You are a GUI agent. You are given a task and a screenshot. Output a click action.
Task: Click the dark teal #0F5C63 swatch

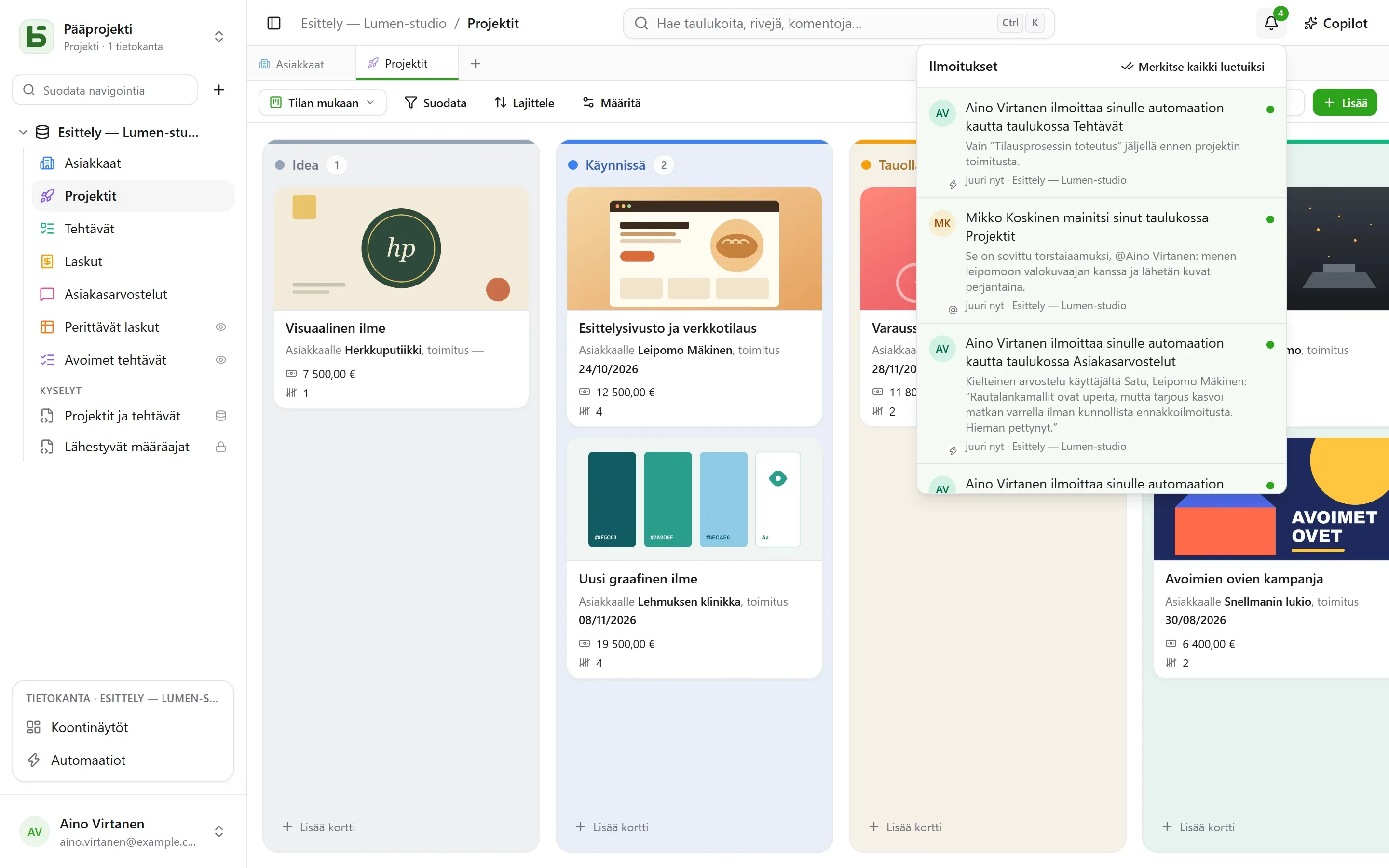point(612,499)
